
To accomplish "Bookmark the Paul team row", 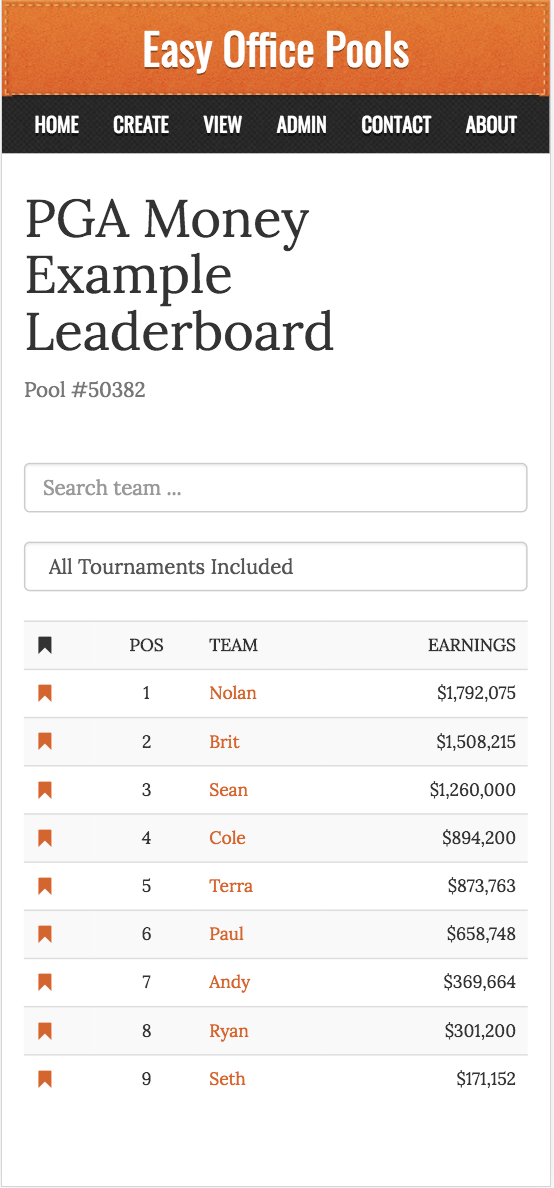I will (x=45, y=934).
